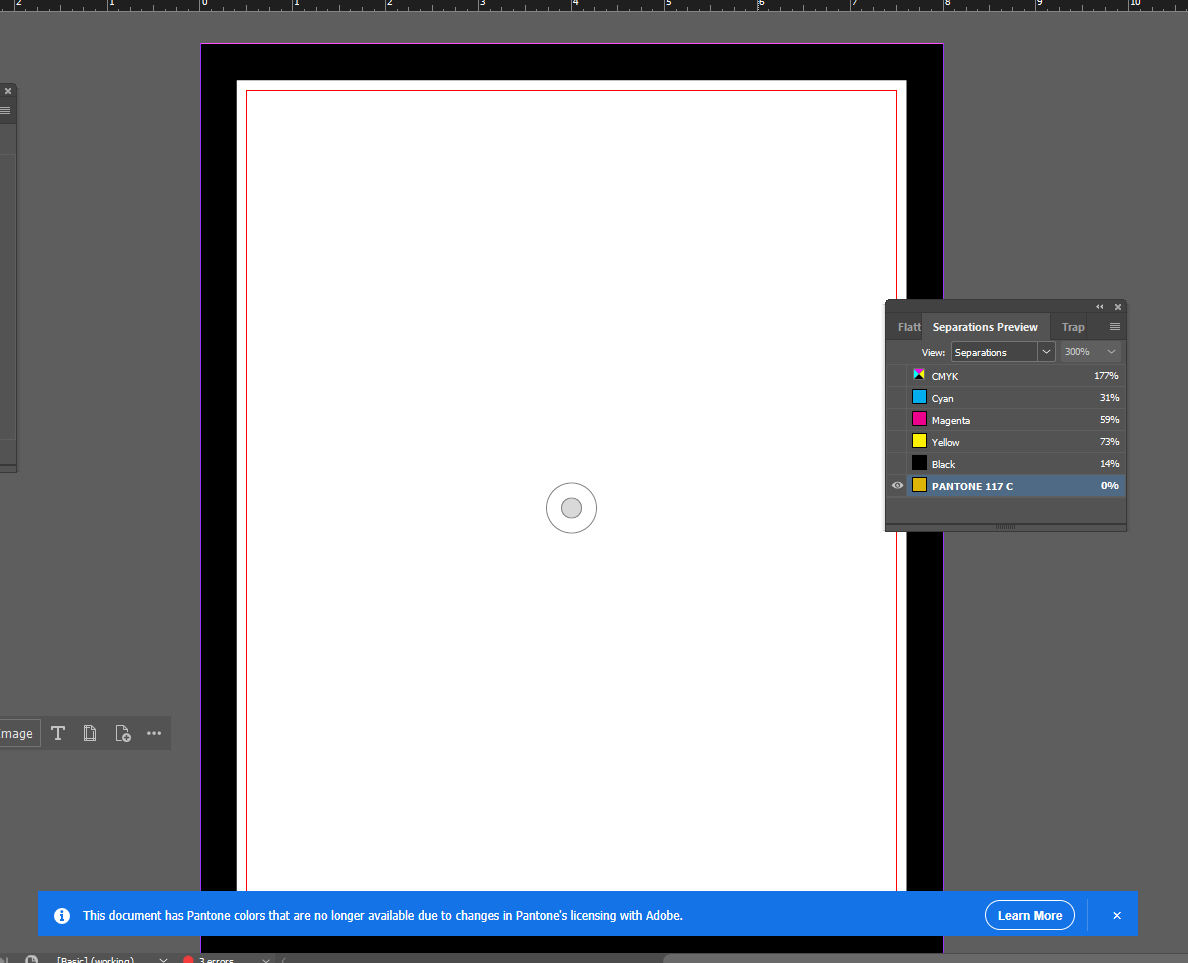Toggle visibility of PANTONE 117 C separation
Image resolution: width=1188 pixels, height=963 pixels.
tap(897, 486)
